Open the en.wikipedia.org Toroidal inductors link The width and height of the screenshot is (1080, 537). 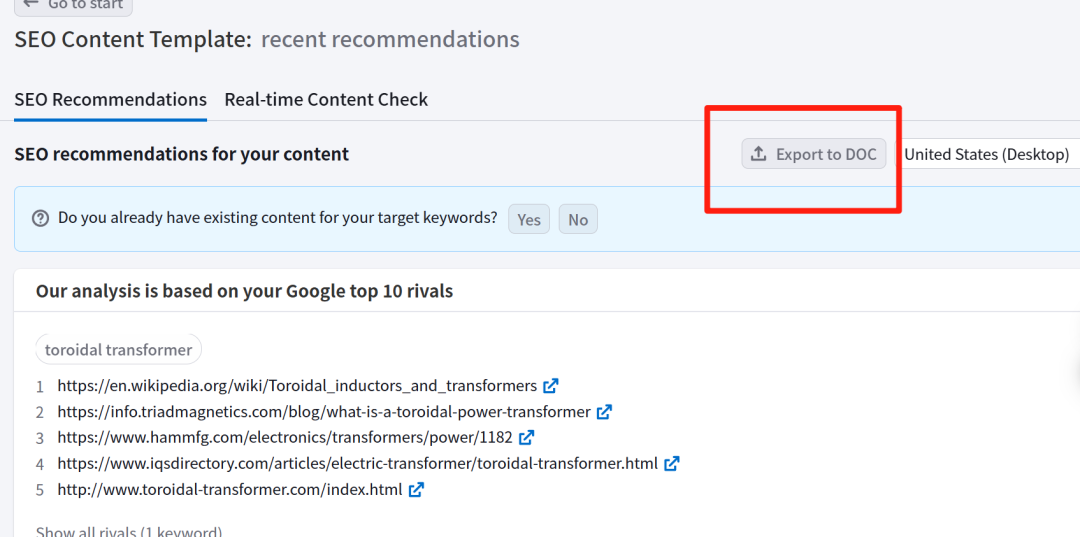pos(297,386)
